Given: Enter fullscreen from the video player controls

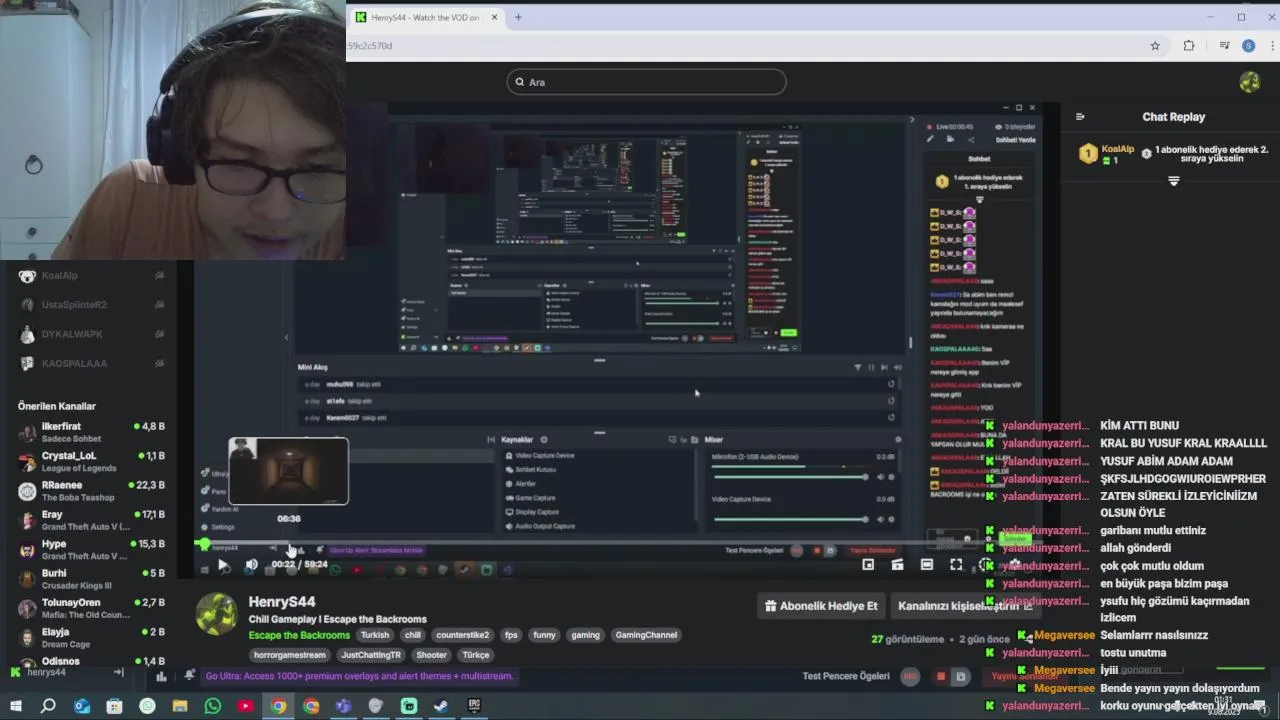Looking at the screenshot, I should [956, 565].
